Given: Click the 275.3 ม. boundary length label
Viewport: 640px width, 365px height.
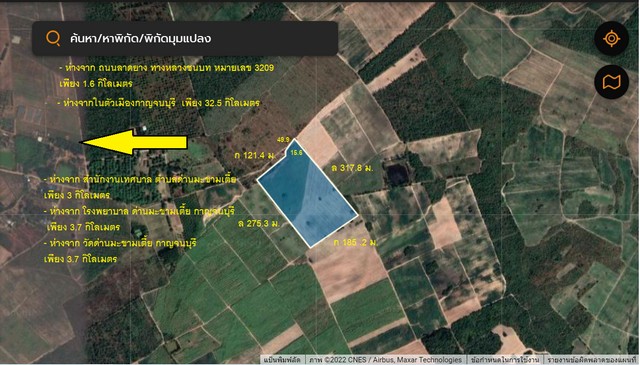Looking at the screenshot, I should (x=259, y=223).
